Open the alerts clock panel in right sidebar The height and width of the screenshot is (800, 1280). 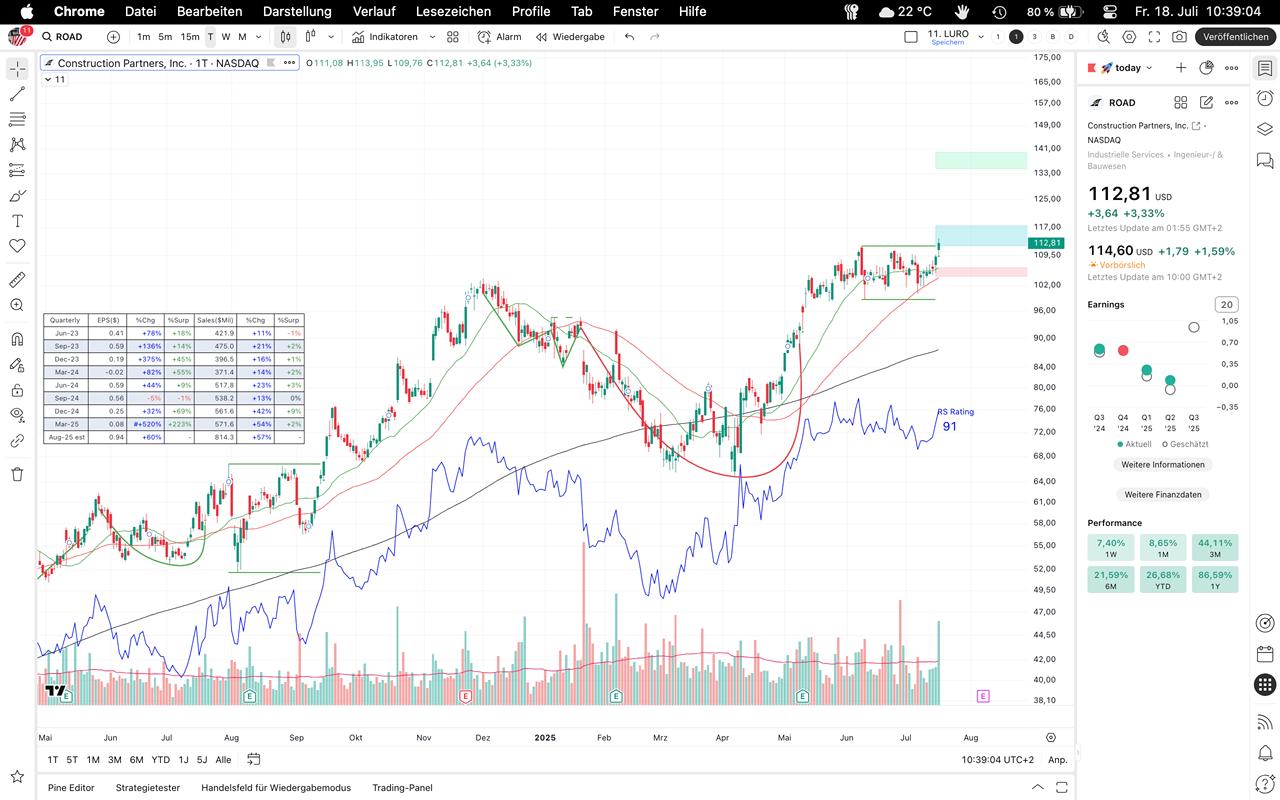1265,98
